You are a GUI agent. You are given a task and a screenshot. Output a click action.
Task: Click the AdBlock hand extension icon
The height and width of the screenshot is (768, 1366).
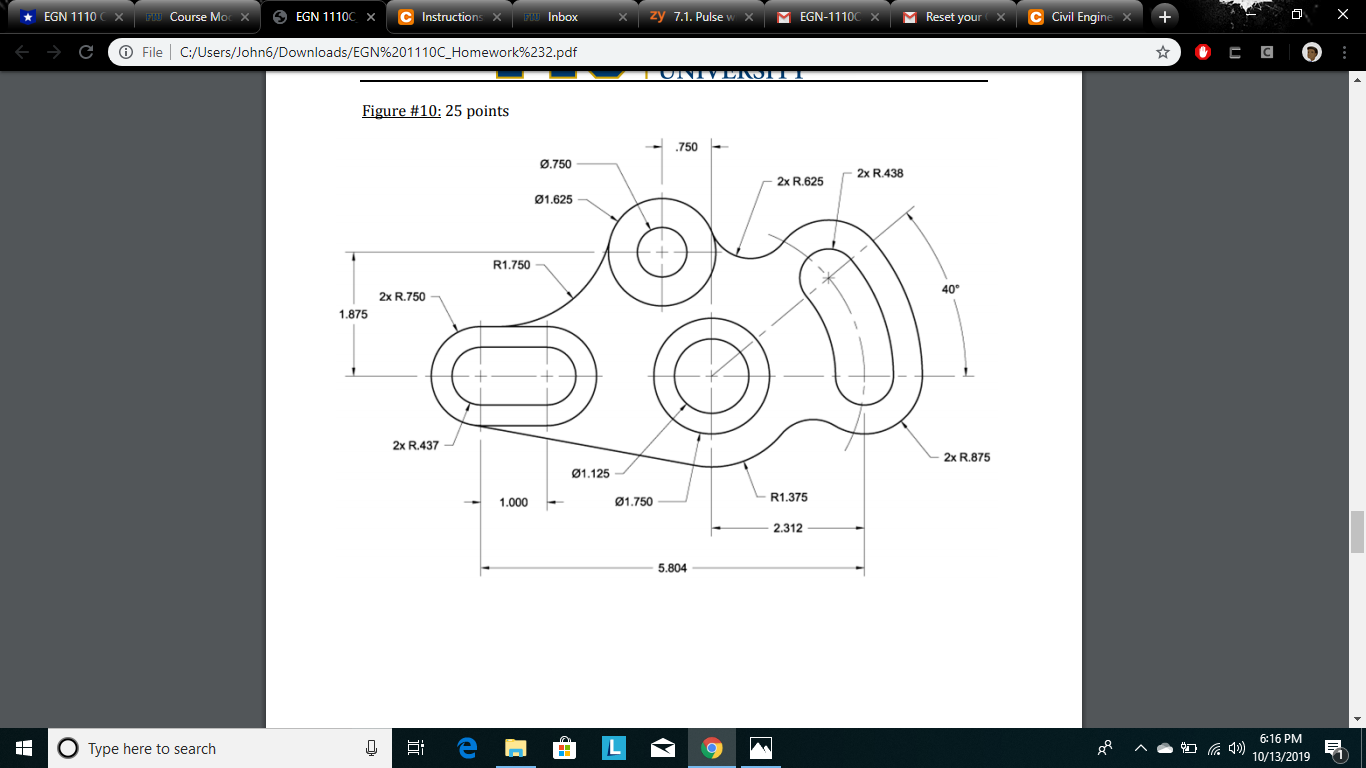pos(1203,51)
